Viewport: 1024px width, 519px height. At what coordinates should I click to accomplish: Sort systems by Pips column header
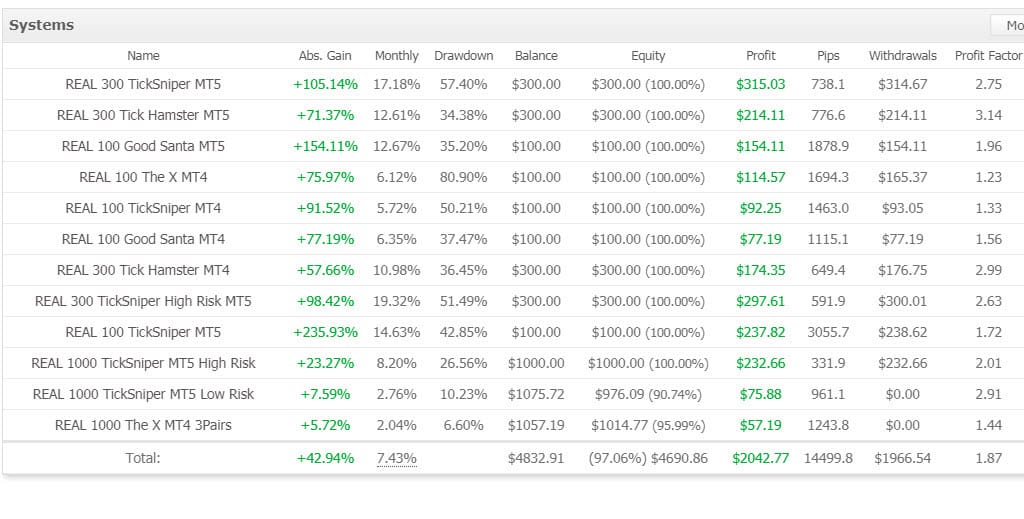point(828,56)
